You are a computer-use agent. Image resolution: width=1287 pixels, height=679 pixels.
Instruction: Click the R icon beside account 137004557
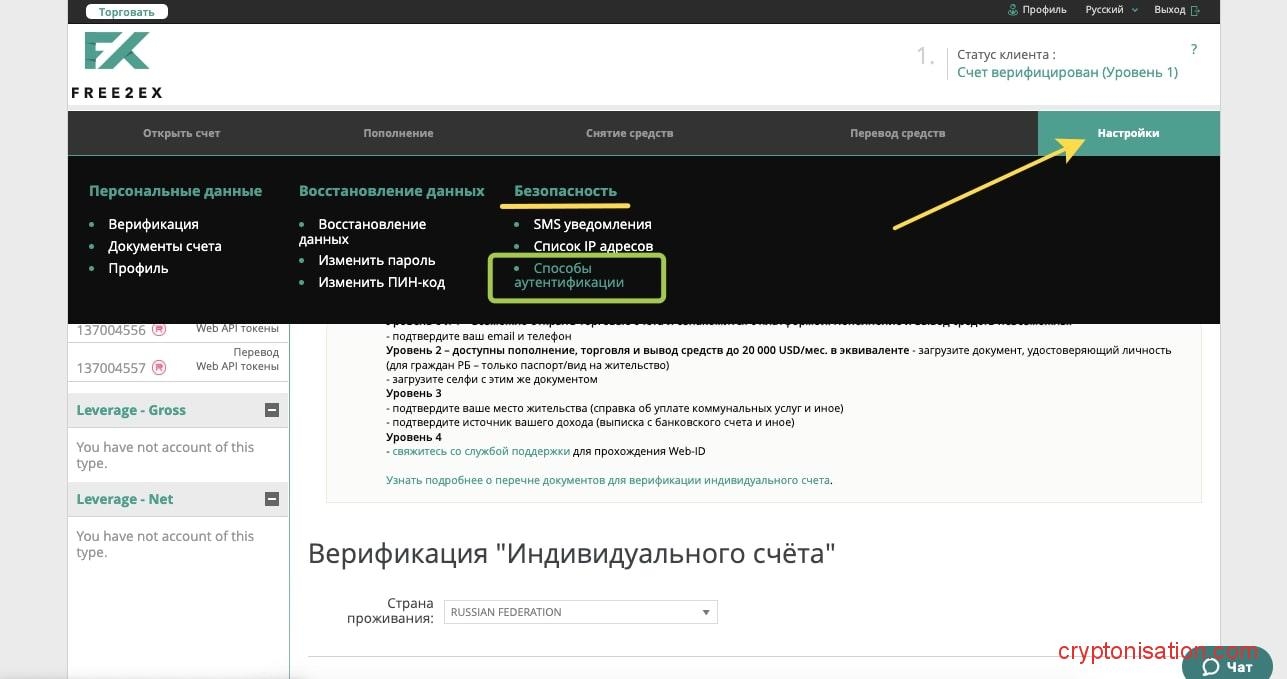pos(159,368)
